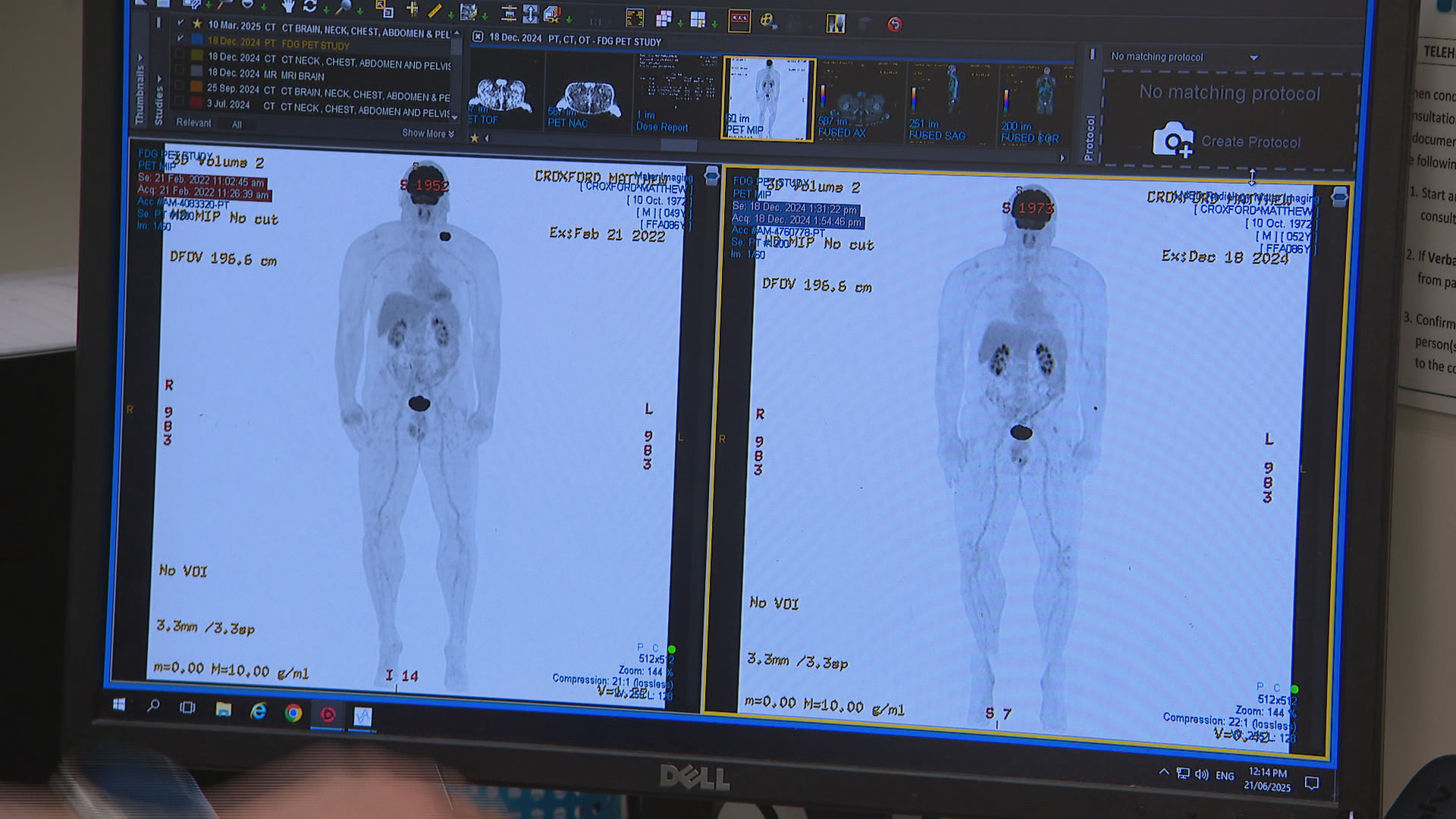Click blue color swatch of FDG PET study
This screenshot has height=819, width=1456.
click(197, 39)
